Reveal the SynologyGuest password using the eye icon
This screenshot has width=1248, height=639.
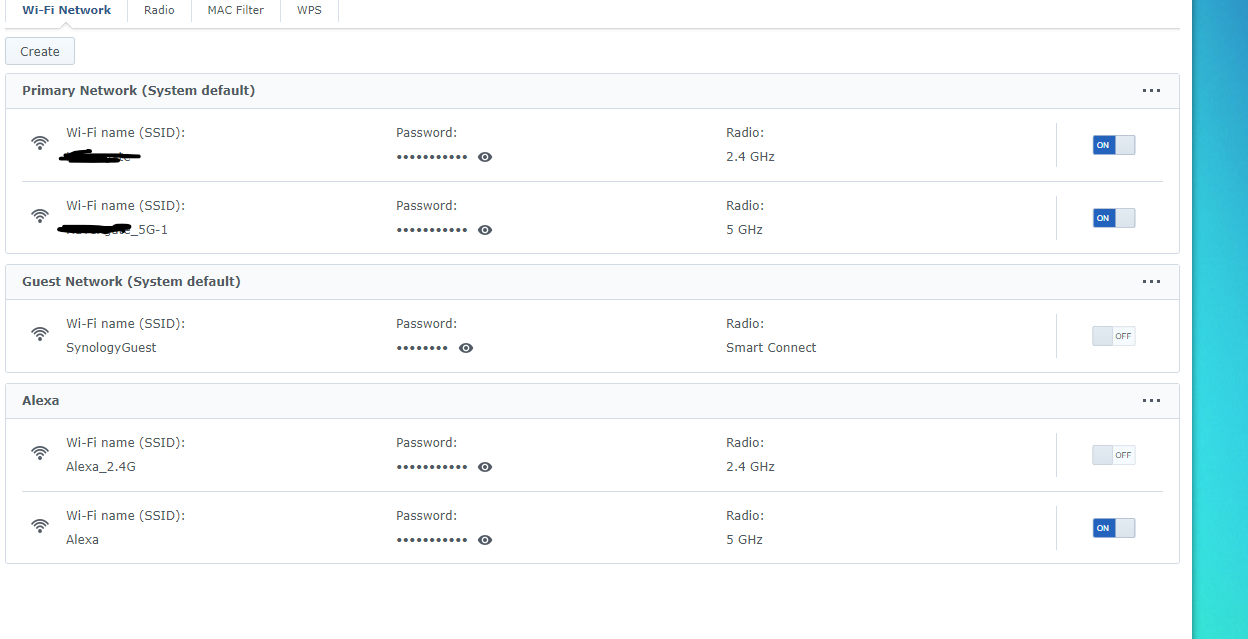pyautogui.click(x=466, y=348)
